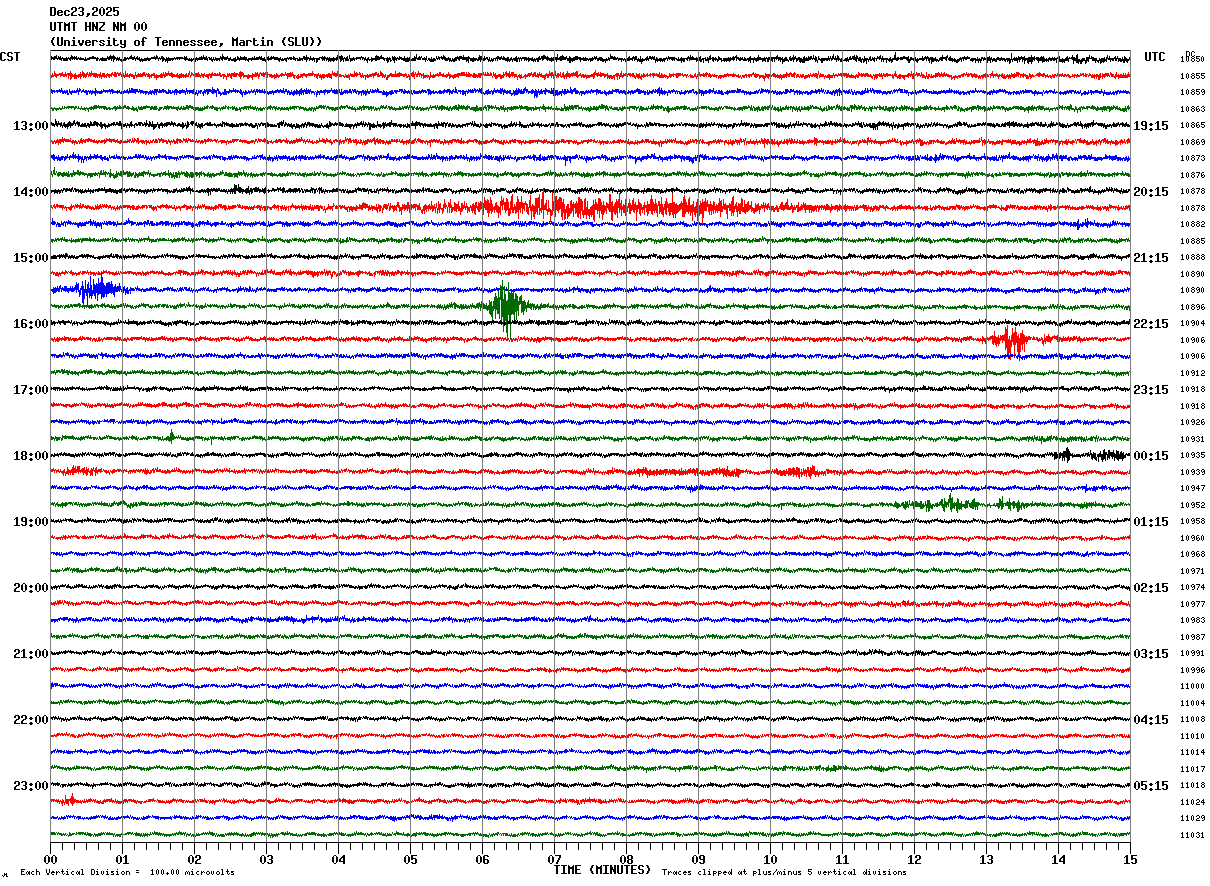Image resolution: width=1210 pixels, height=886 pixels.
Task: Click the 20:15 UTC time label
Action: click(x=1151, y=192)
